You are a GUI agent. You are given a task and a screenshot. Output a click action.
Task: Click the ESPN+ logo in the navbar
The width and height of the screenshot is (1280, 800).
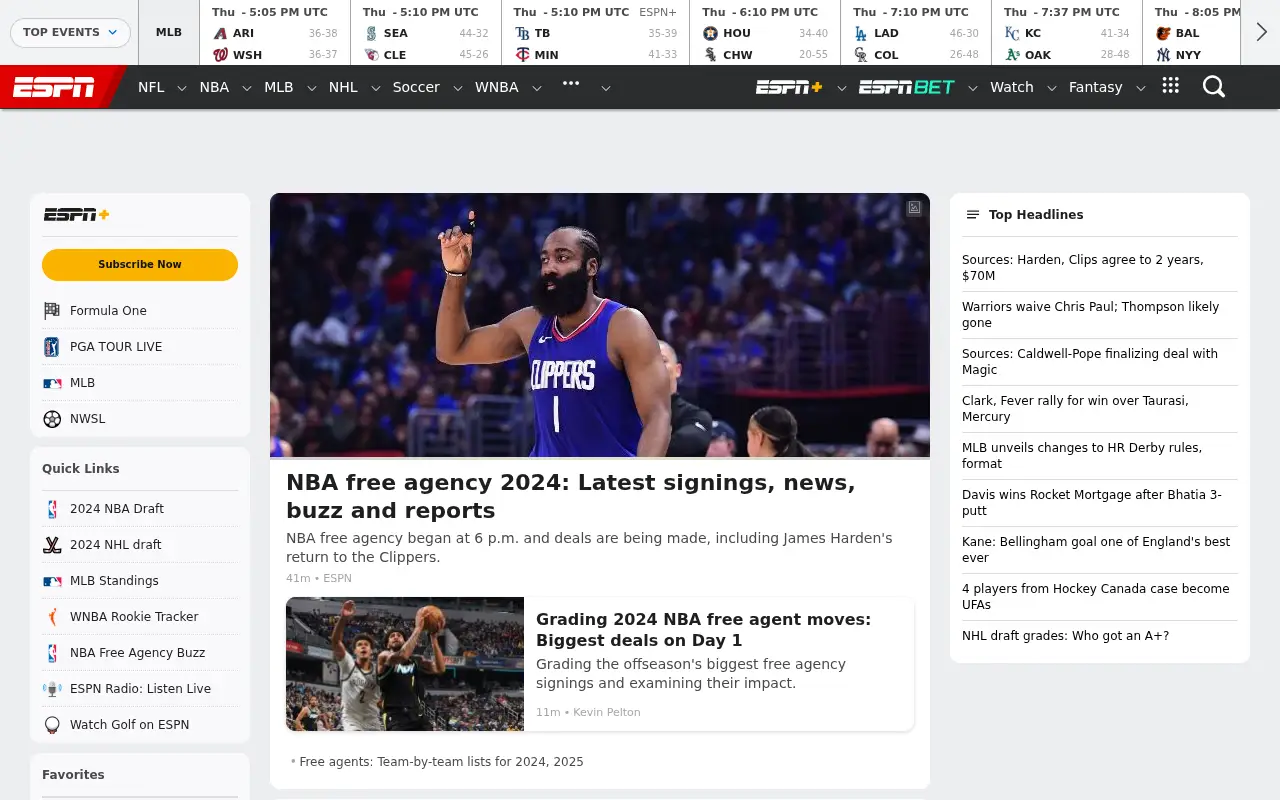pyautogui.click(x=789, y=87)
